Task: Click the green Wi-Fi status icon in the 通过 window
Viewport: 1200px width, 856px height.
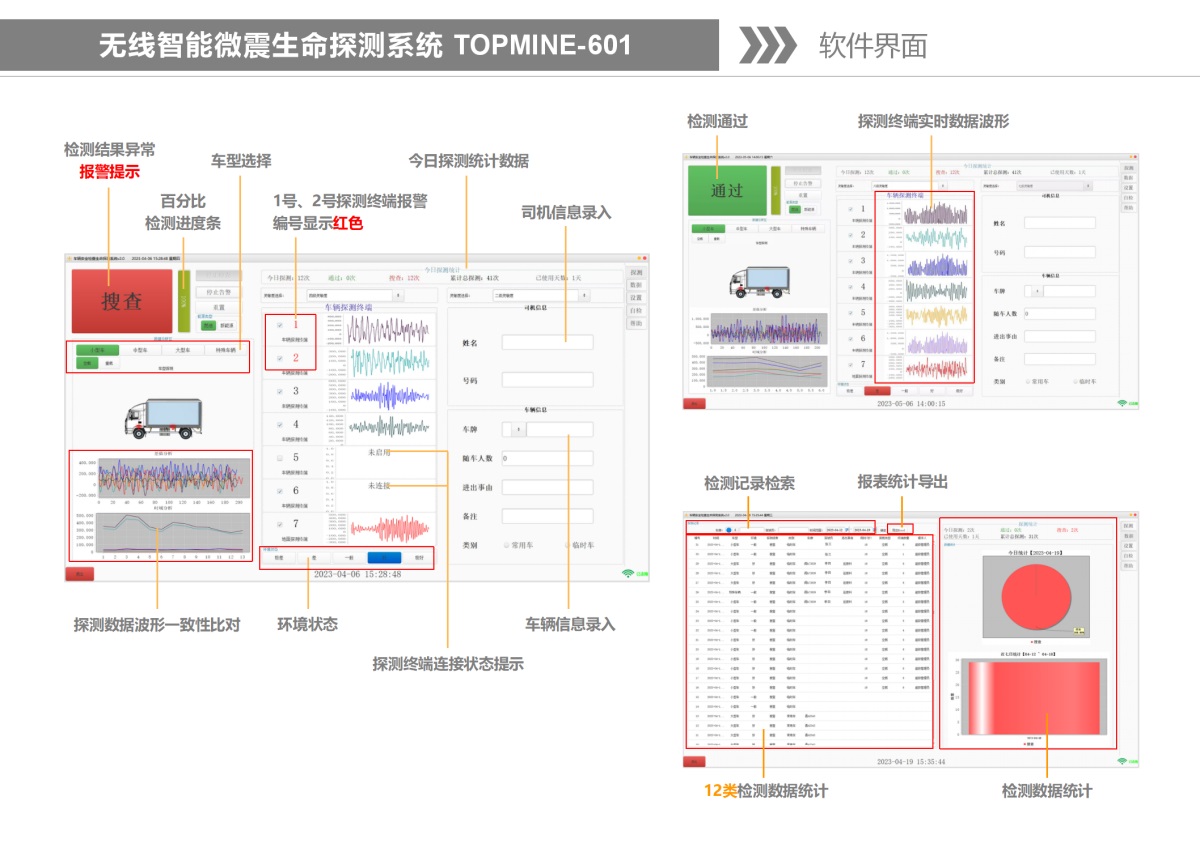Action: pyautogui.click(x=1122, y=403)
